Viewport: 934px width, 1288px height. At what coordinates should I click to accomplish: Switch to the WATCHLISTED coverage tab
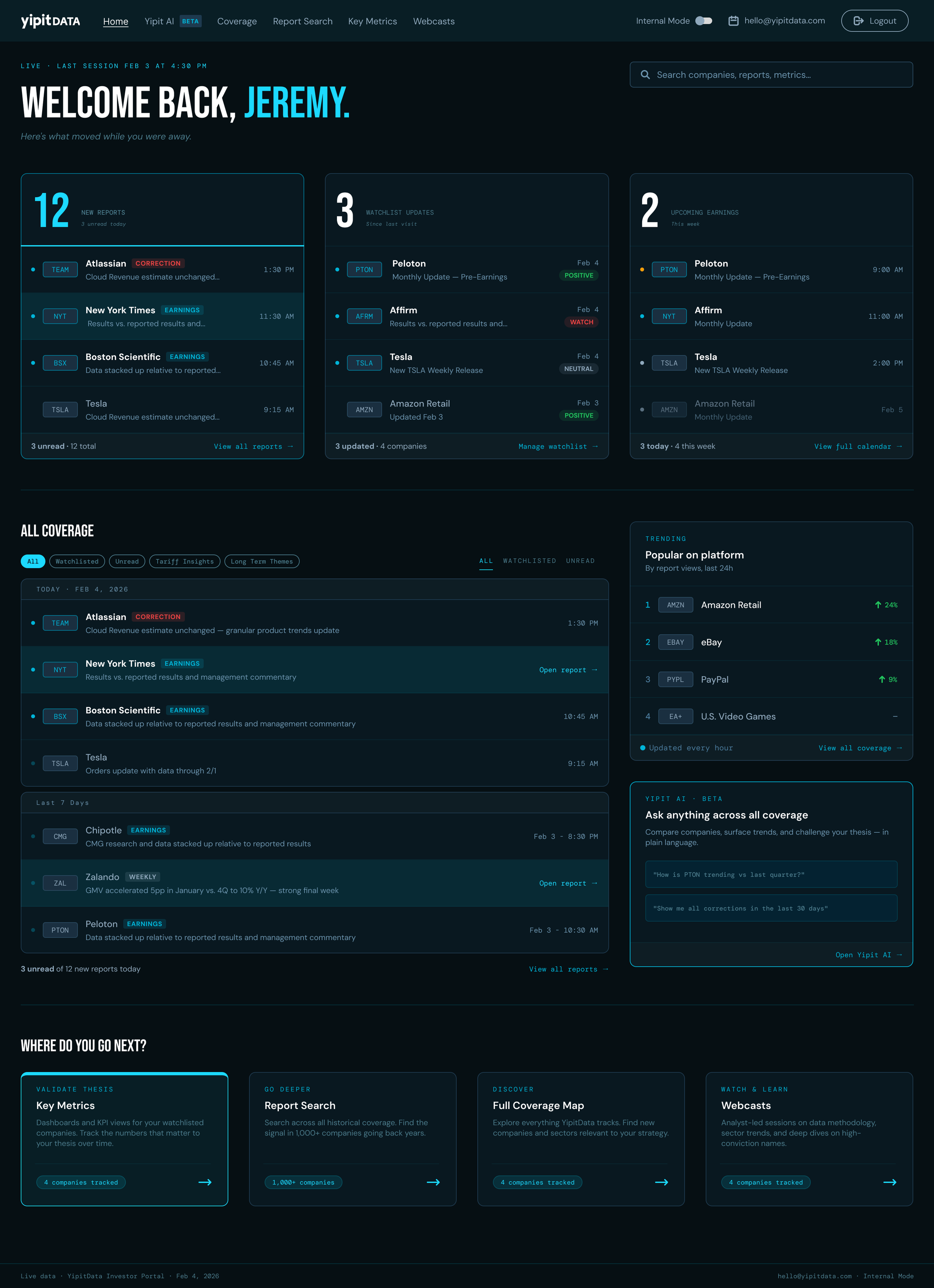[529, 561]
